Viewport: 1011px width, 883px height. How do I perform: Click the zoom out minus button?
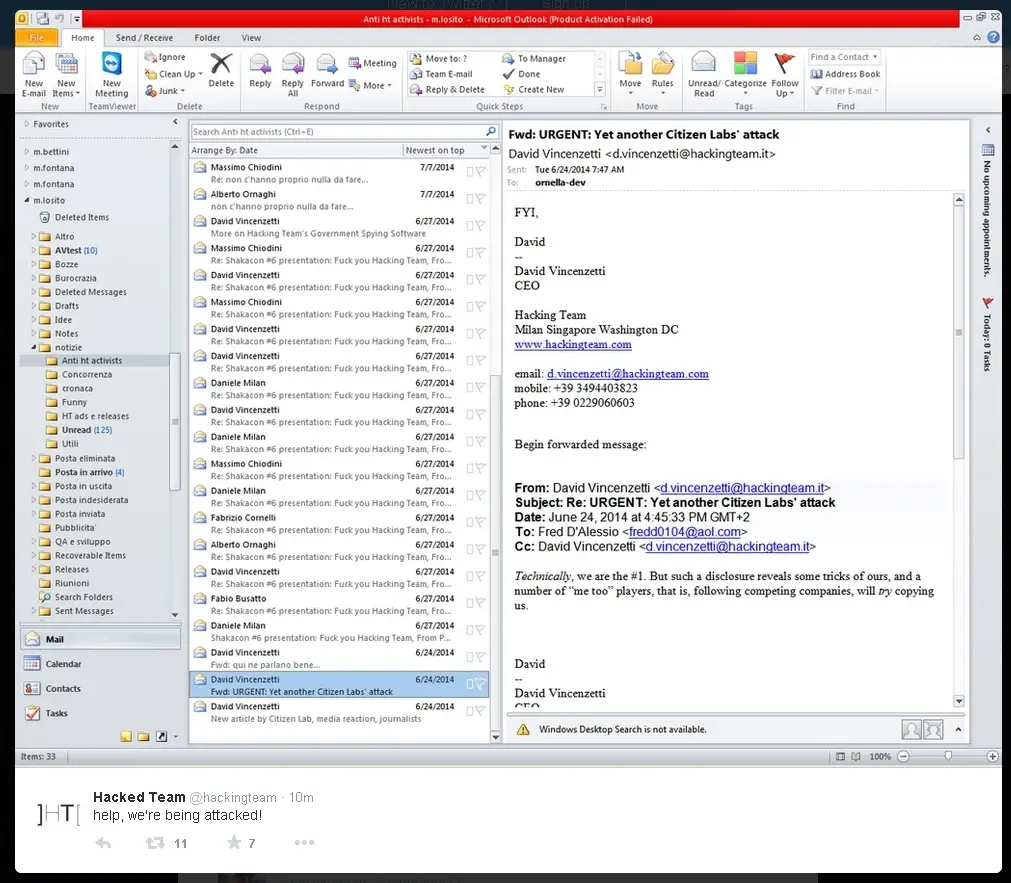(x=903, y=757)
